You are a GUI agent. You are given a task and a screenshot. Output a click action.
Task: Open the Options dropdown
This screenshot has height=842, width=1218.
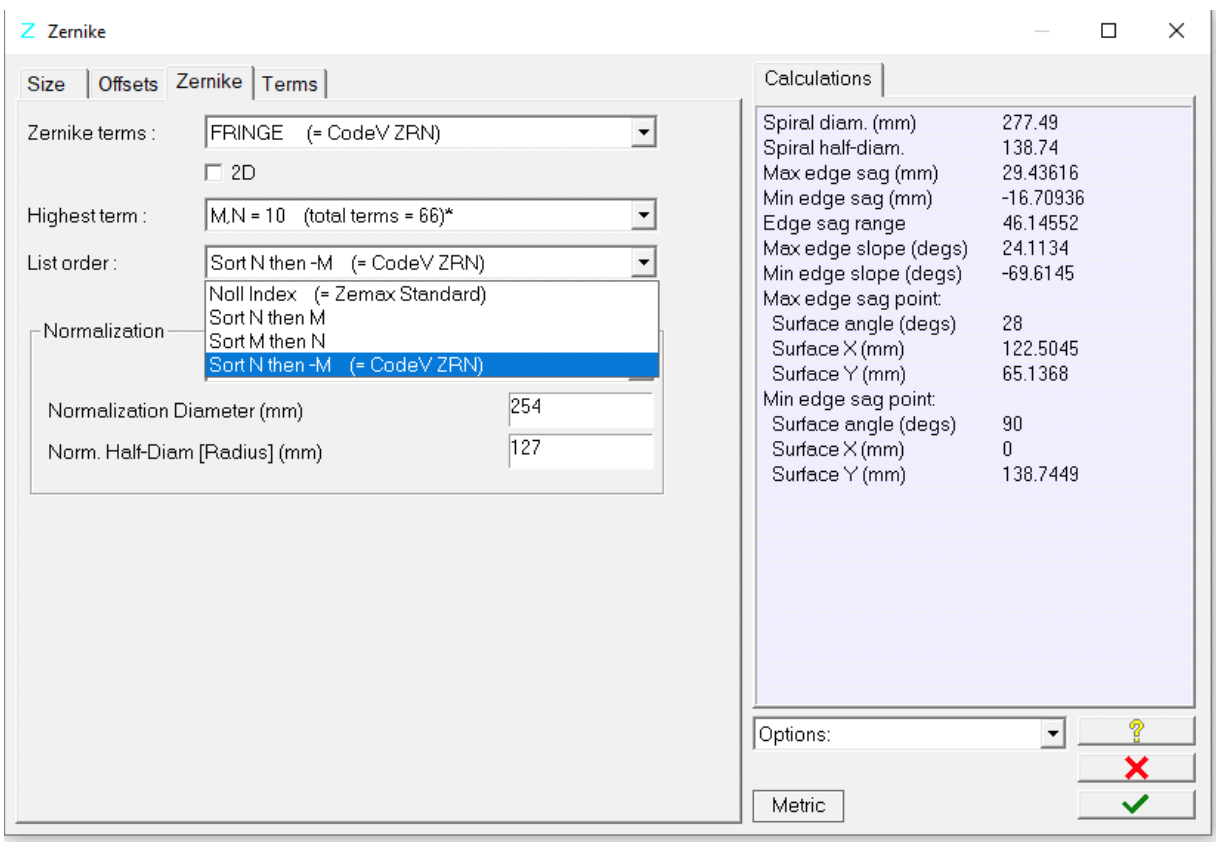tap(1050, 734)
